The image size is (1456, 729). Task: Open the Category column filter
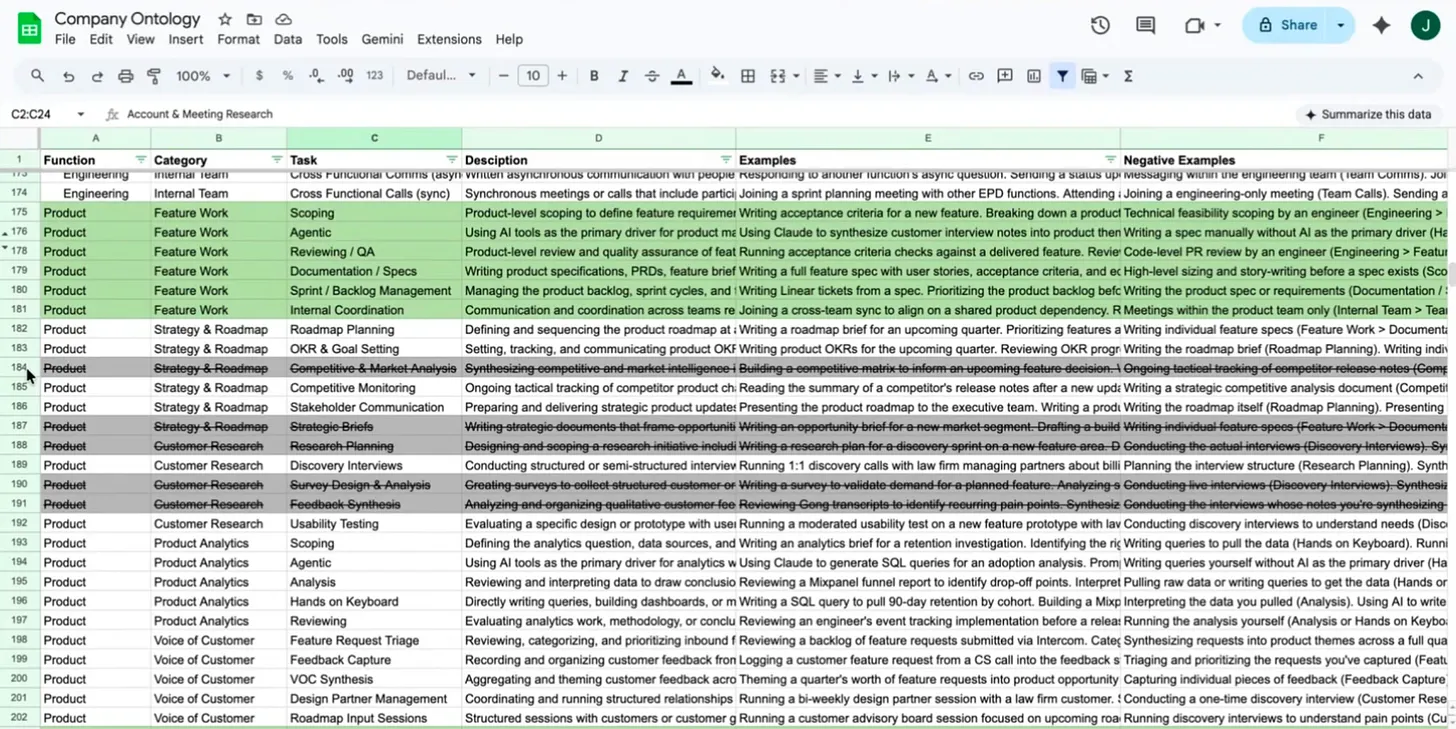277,160
